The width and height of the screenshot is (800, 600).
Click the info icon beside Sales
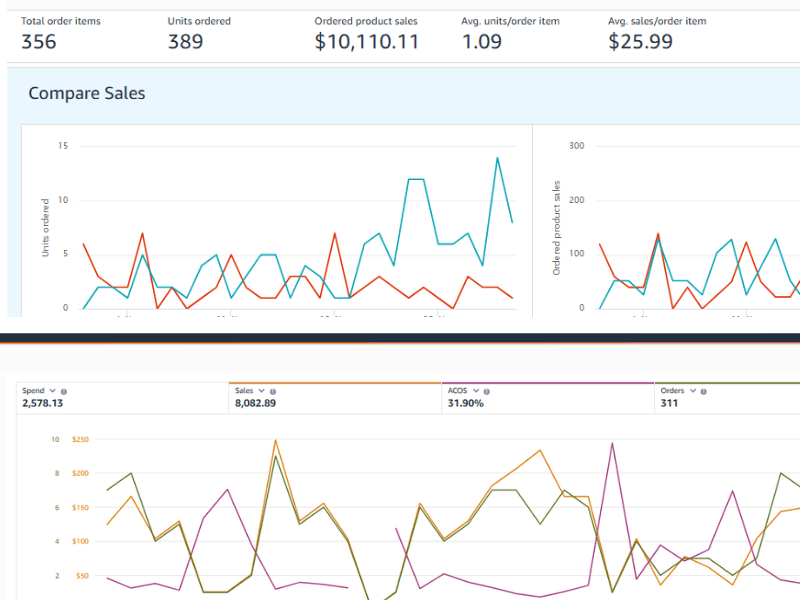(x=273, y=391)
